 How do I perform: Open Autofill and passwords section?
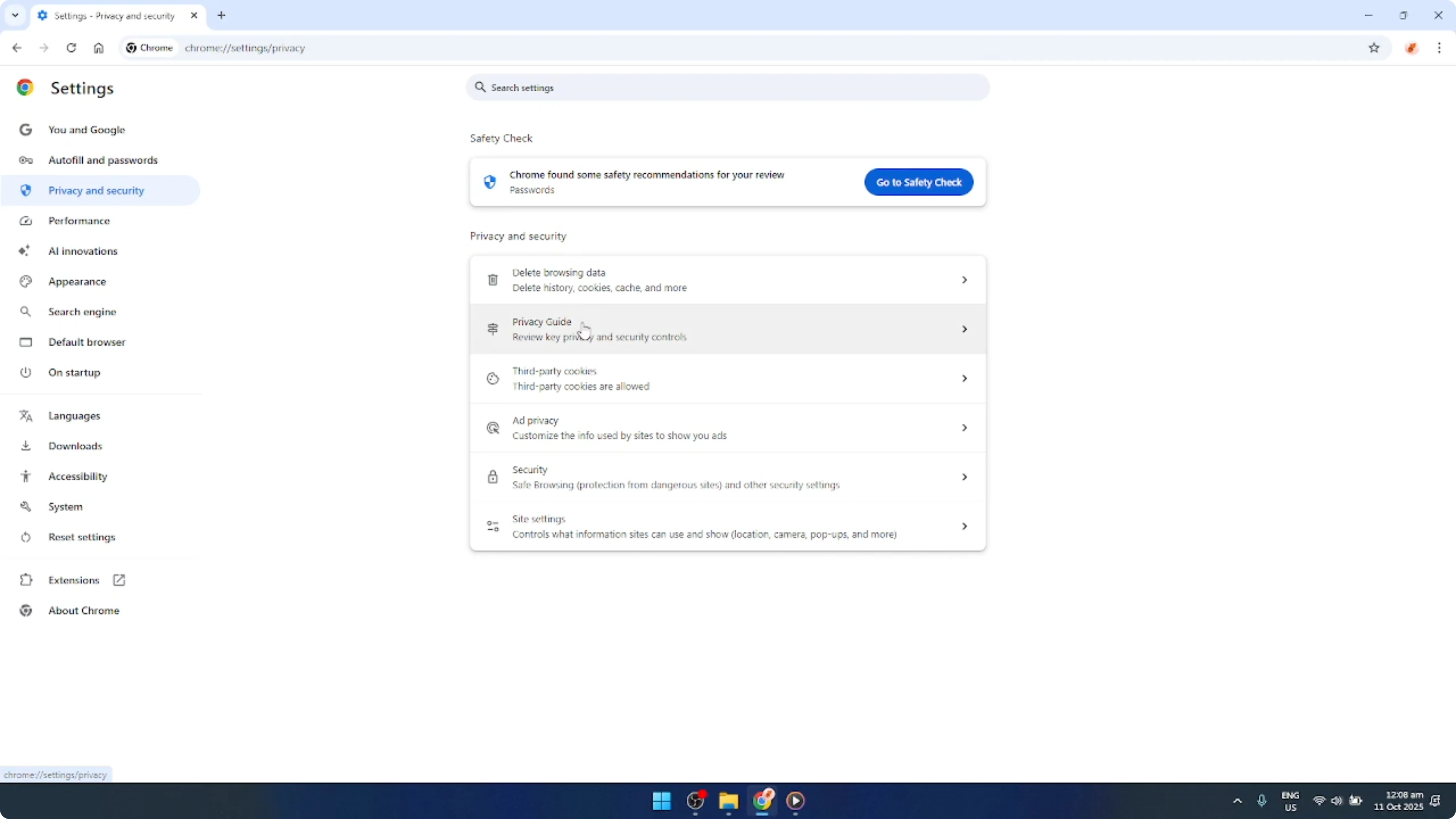100,160
